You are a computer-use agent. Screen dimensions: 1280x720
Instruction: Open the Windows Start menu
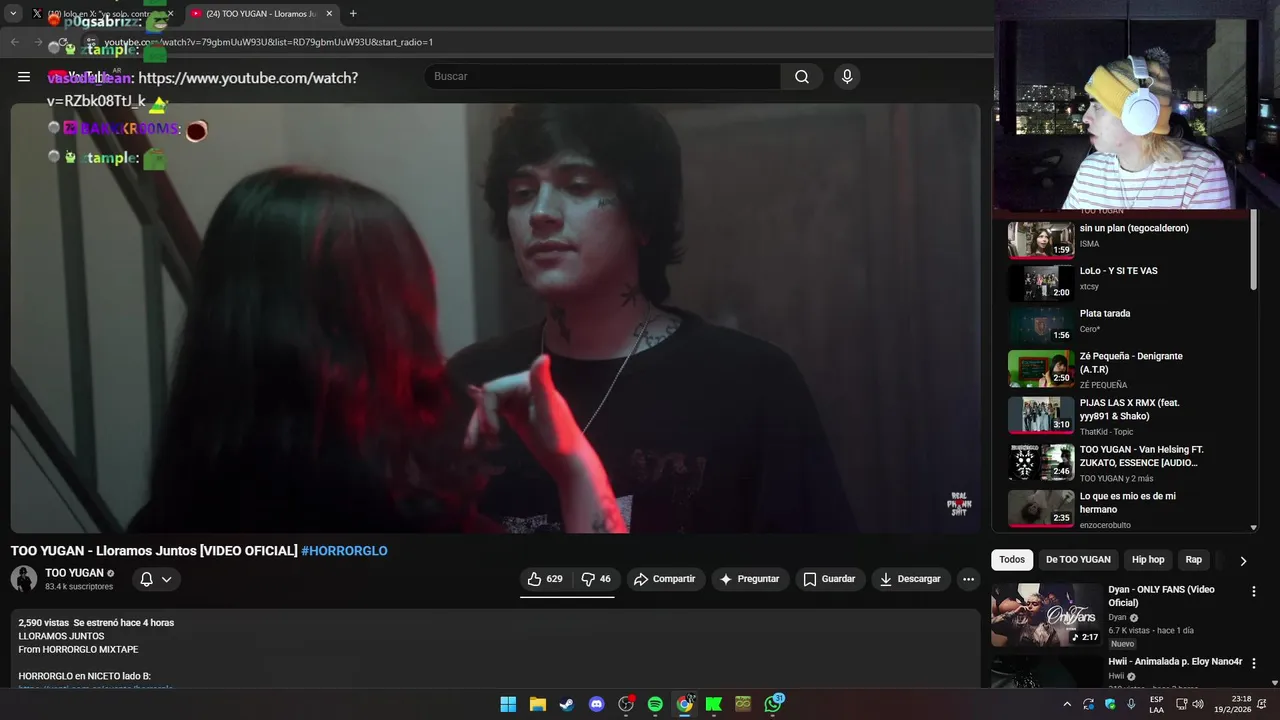tap(508, 704)
